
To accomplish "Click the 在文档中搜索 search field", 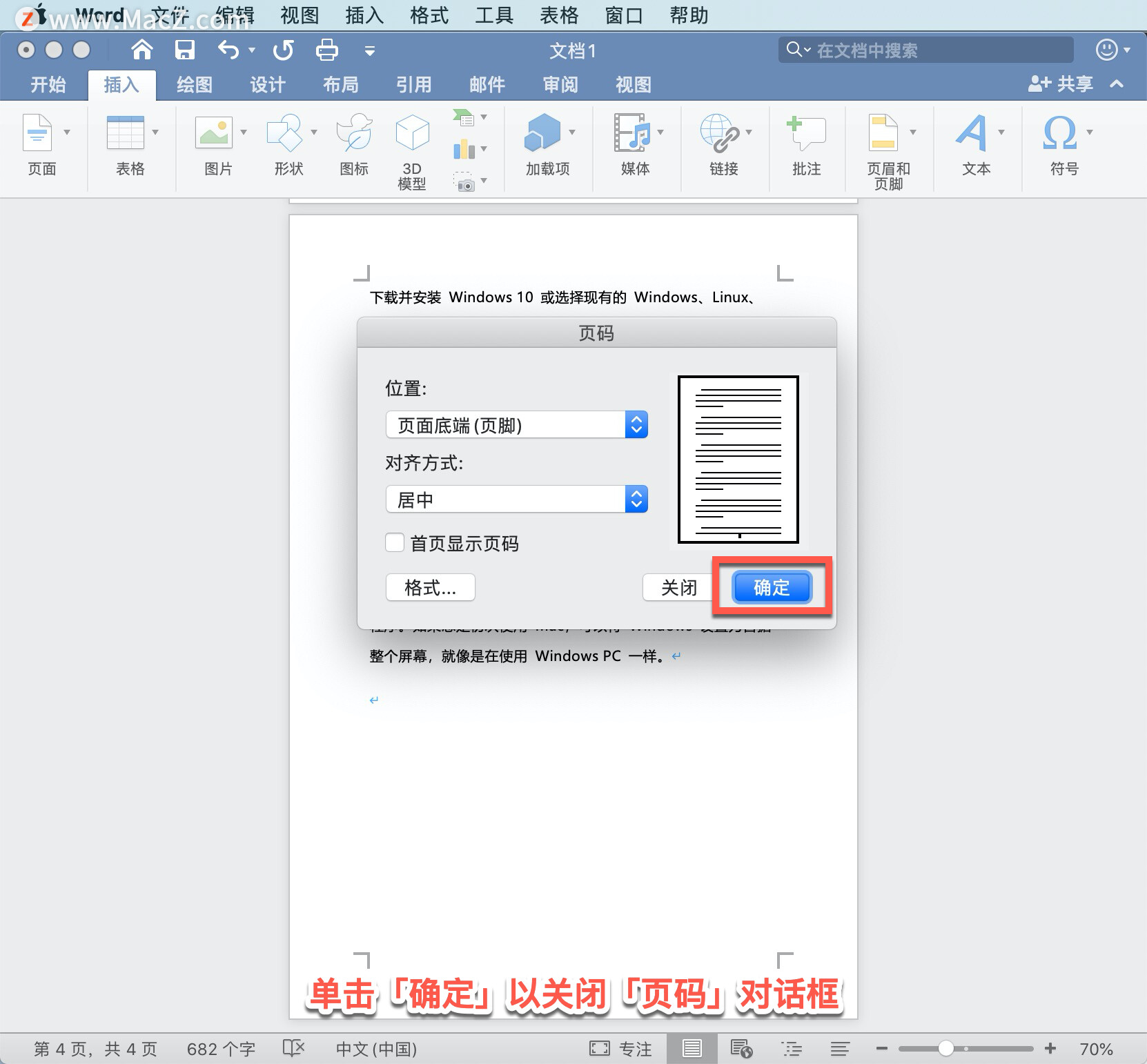I will pyautogui.click(x=925, y=50).
